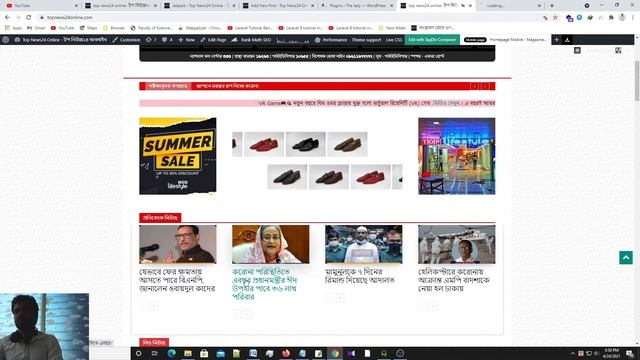Open the headline under the microphone photo
Screen dimensions: 640x360
pos(177,280)
